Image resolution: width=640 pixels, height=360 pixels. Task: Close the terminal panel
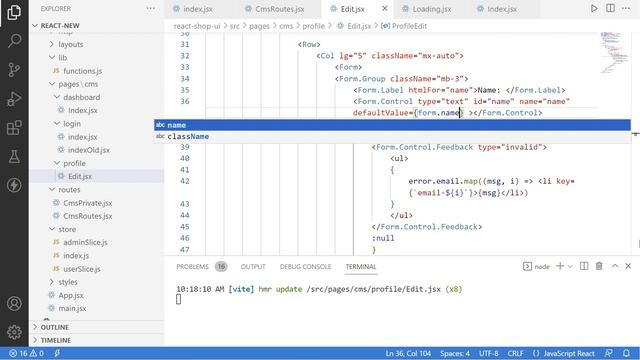[628, 266]
